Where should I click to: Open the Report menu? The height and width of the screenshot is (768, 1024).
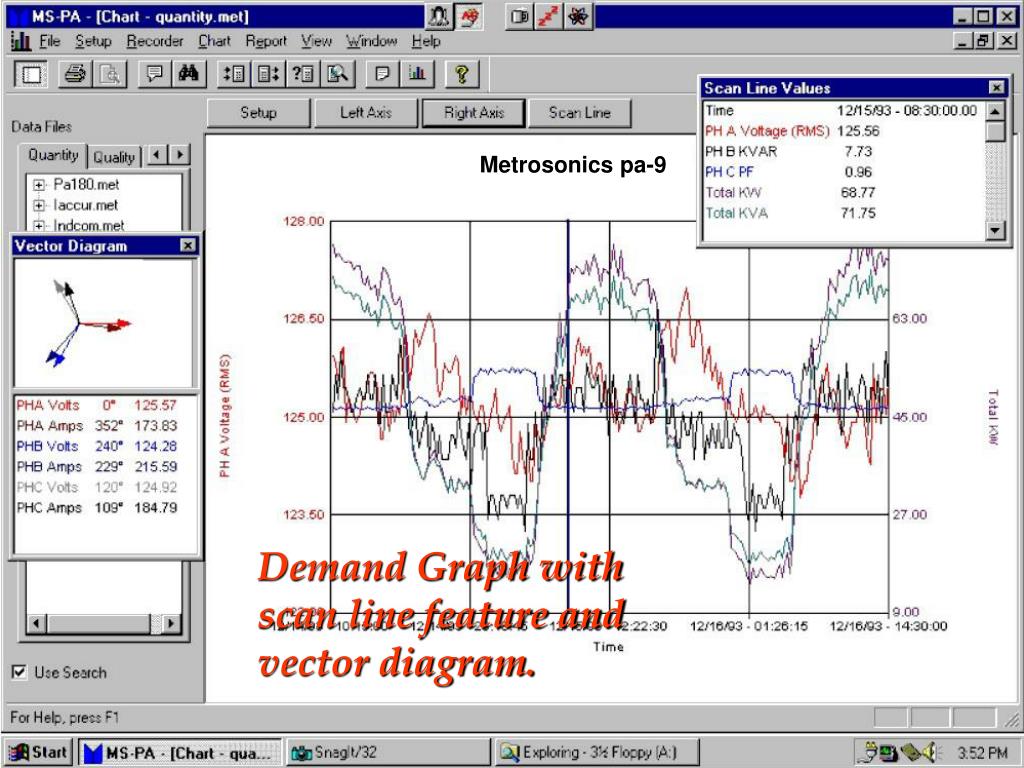pos(266,41)
